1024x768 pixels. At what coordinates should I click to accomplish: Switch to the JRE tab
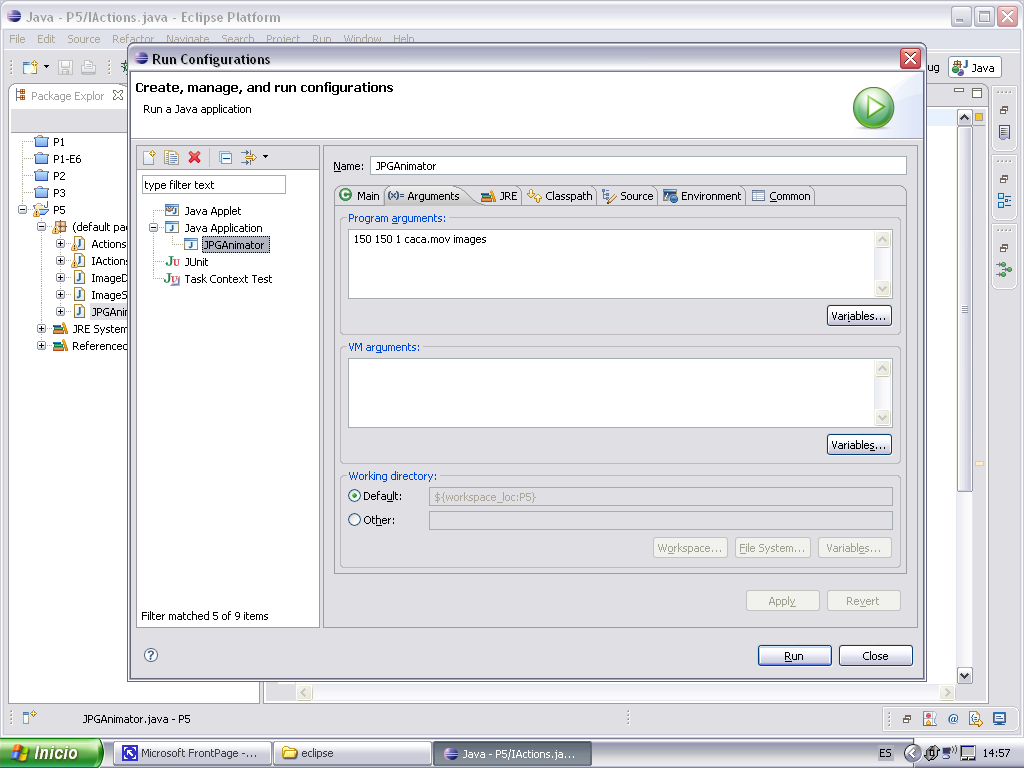click(x=499, y=196)
